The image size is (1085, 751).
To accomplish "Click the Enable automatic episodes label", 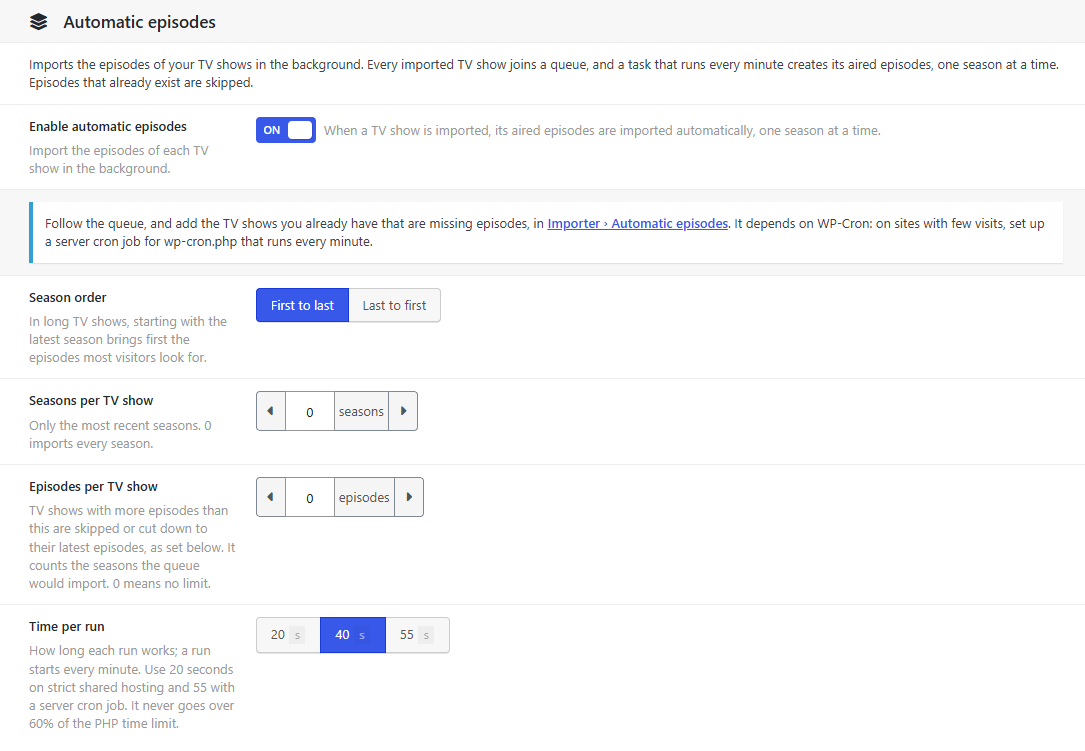I will click(108, 127).
